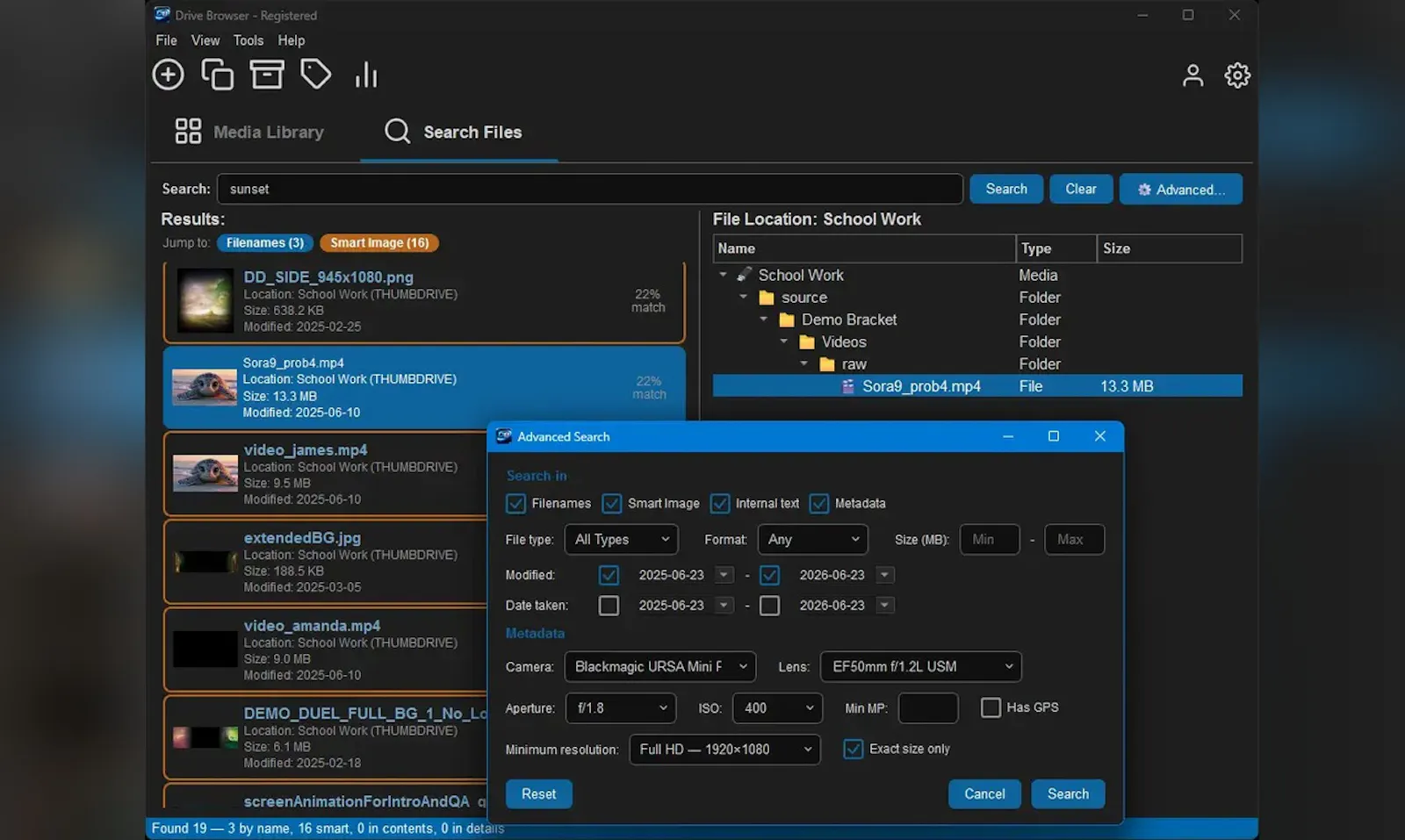Open the ISO dropdown
Viewport: 1405px width, 840px height.
click(778, 708)
